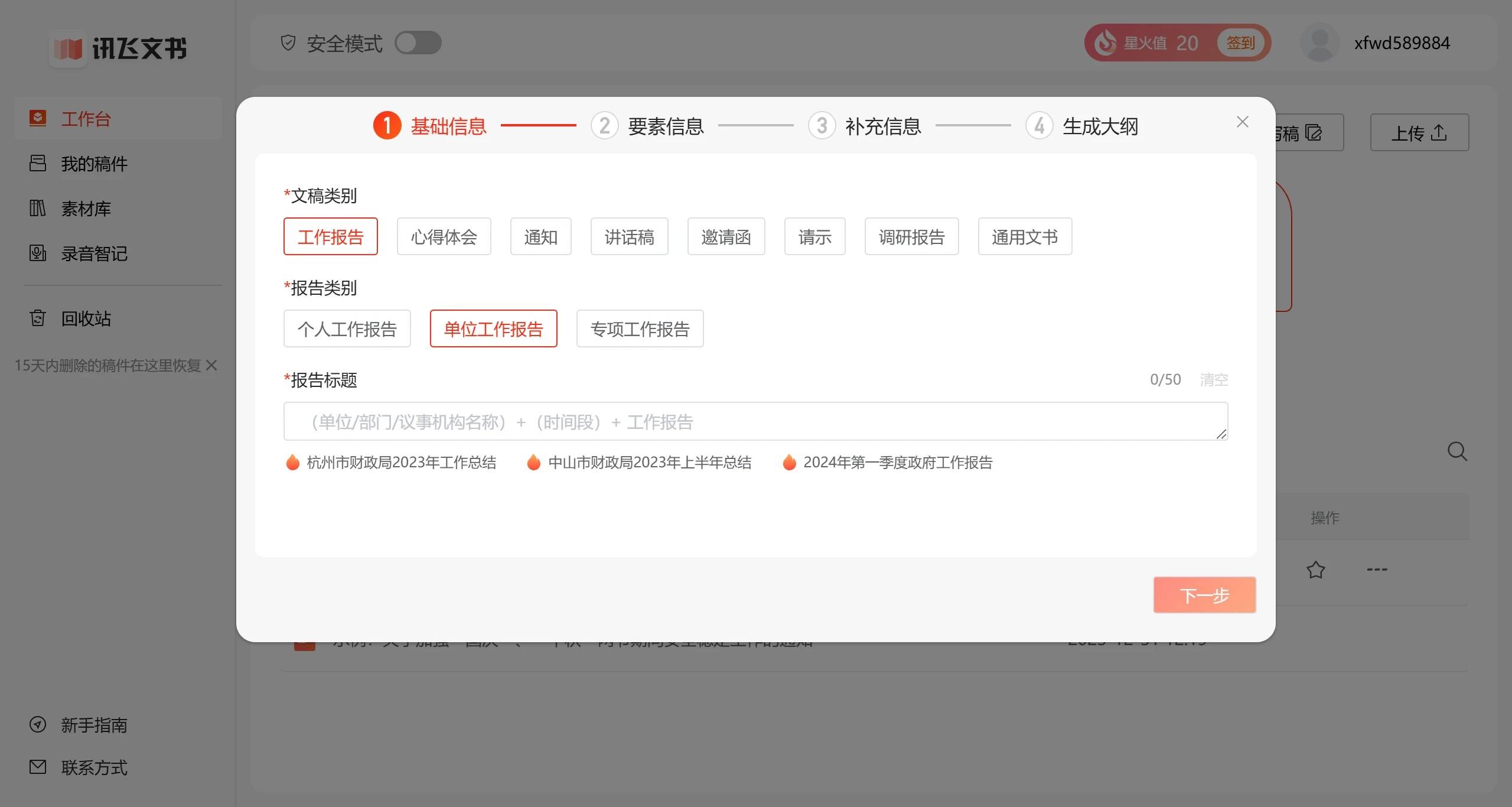Click the title field resize handle
Viewport: 1512px width, 807px height.
[1221, 434]
